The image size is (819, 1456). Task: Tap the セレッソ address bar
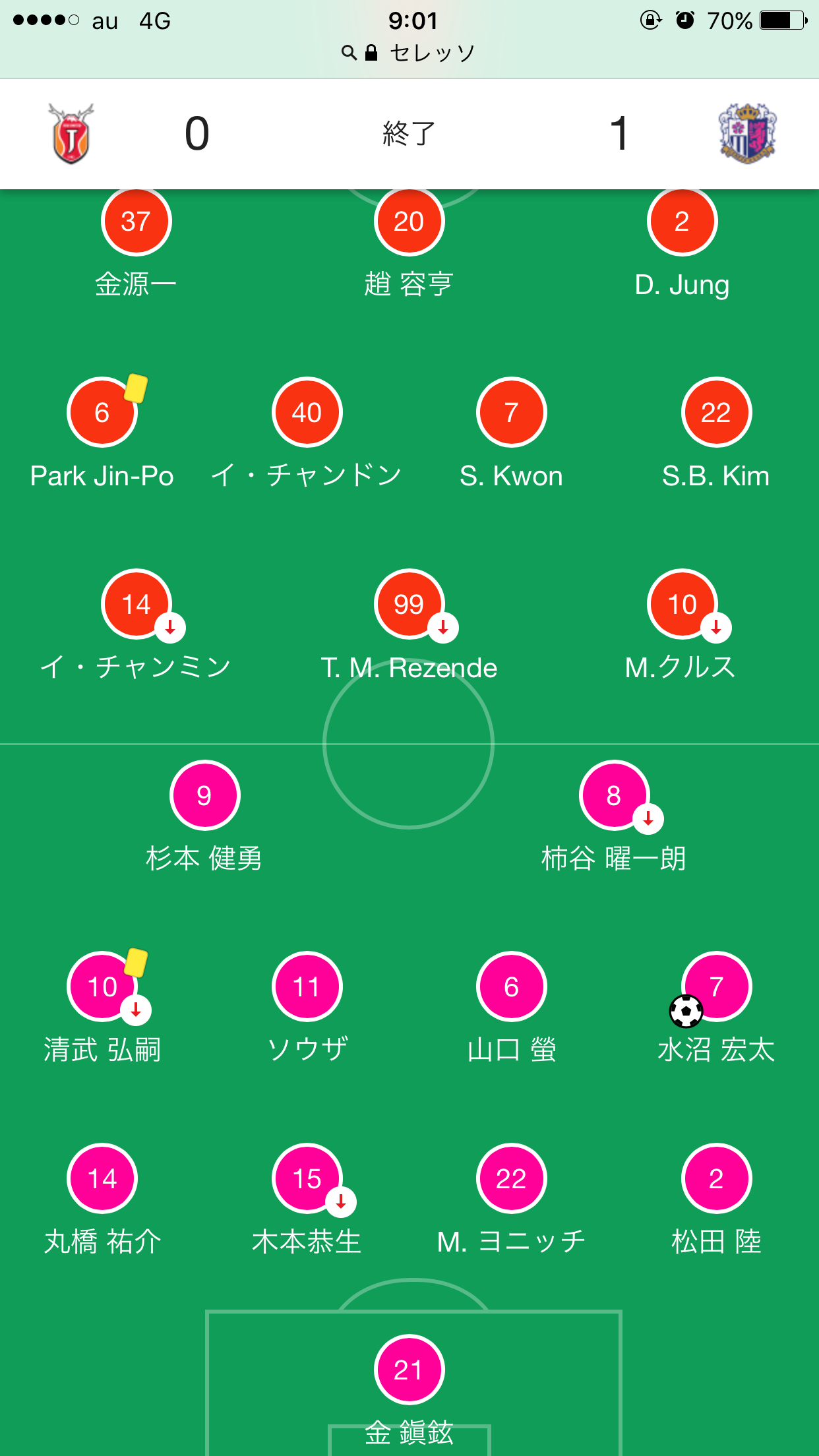point(431,53)
